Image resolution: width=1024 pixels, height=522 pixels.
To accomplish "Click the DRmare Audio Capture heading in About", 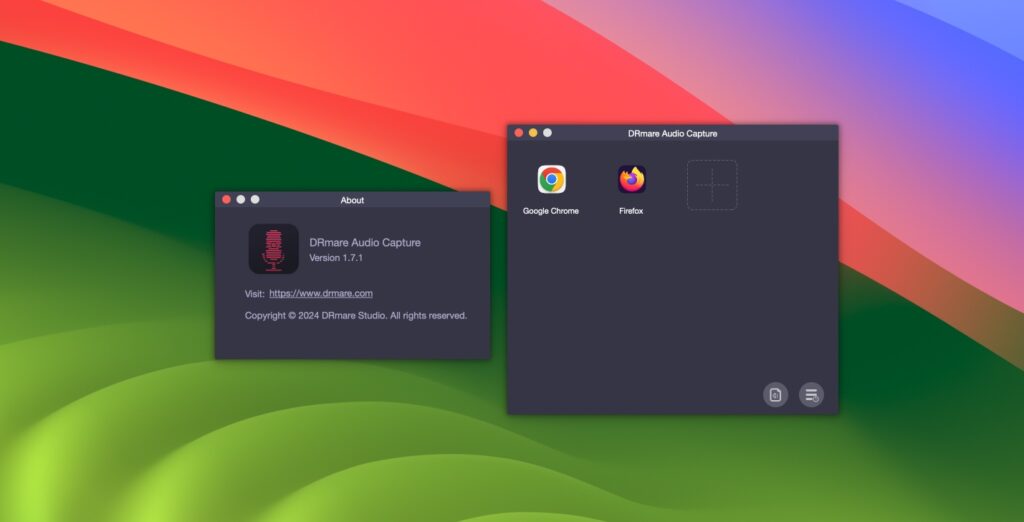I will 365,243.
